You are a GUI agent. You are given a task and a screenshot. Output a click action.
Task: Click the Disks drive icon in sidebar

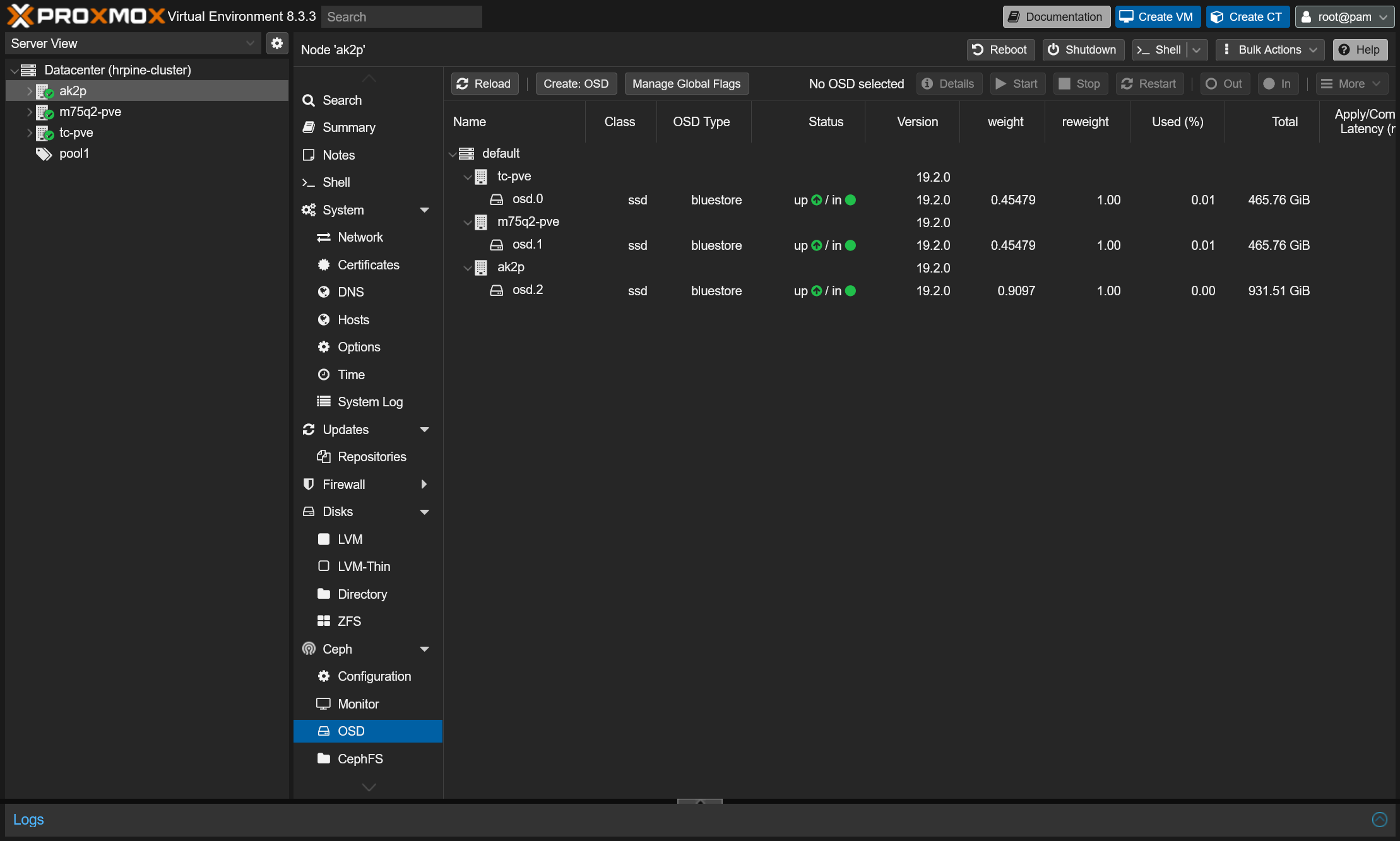309,511
